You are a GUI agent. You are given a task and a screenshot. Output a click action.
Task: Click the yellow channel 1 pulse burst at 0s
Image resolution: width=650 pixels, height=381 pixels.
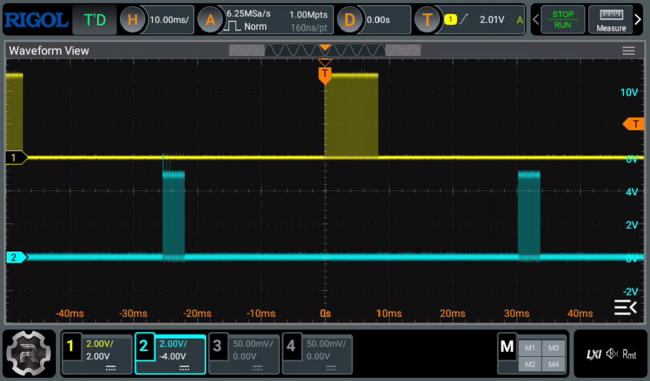352,115
